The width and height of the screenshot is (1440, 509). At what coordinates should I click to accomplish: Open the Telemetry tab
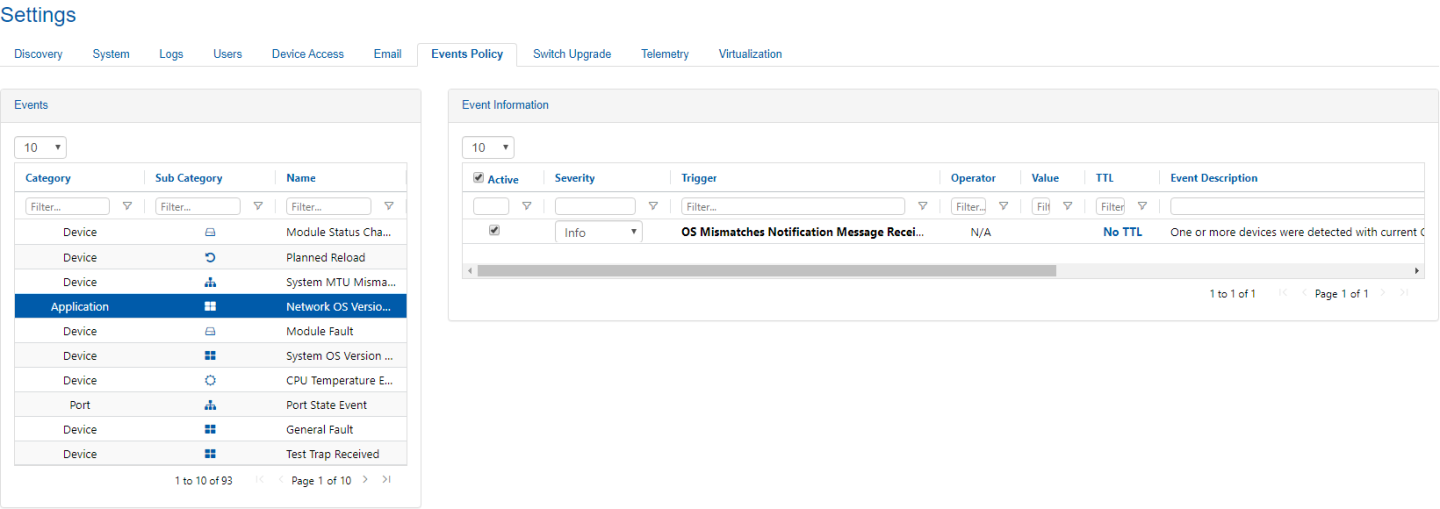(x=664, y=54)
